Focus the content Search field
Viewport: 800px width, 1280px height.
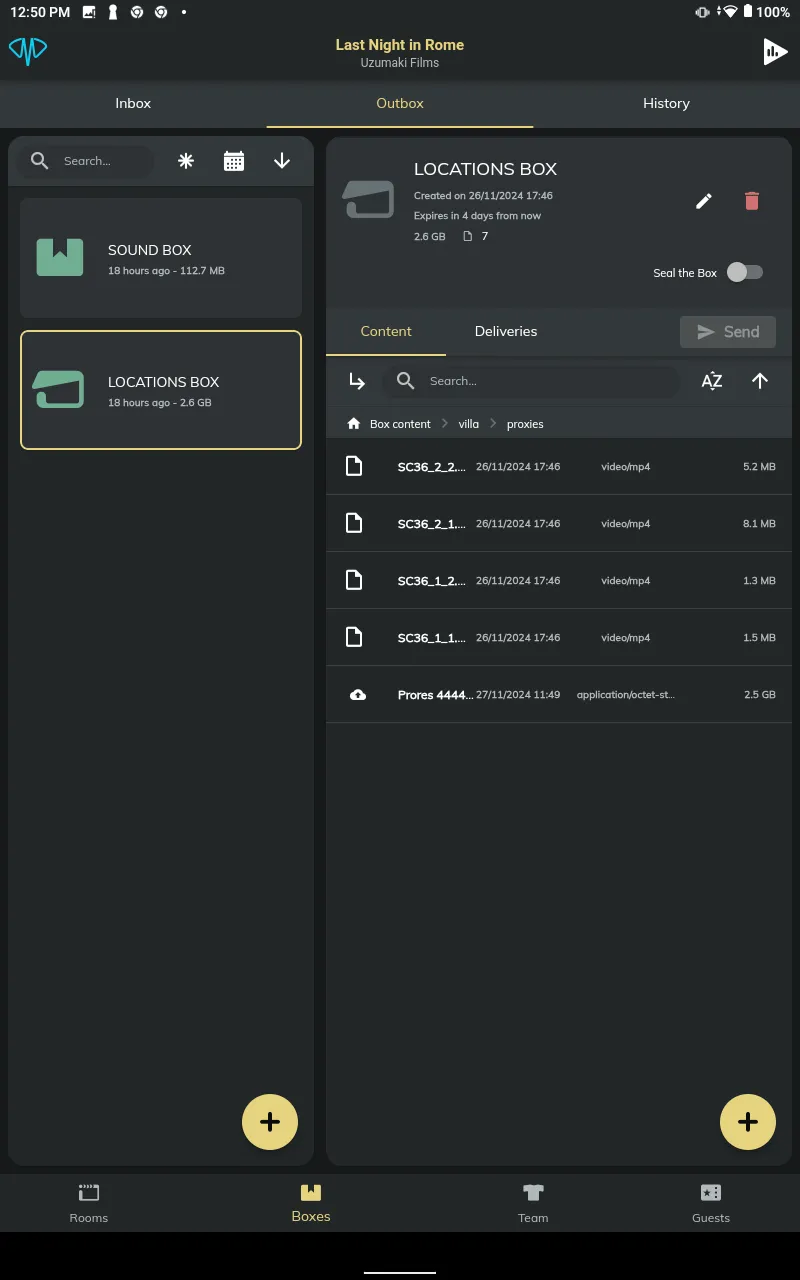532,381
